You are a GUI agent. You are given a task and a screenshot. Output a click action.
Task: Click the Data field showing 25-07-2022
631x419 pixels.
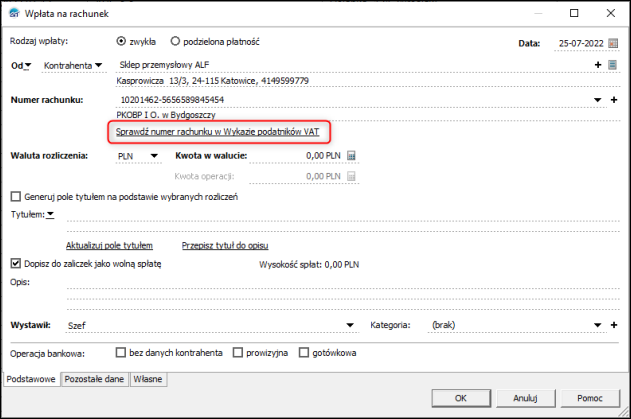tap(581, 43)
